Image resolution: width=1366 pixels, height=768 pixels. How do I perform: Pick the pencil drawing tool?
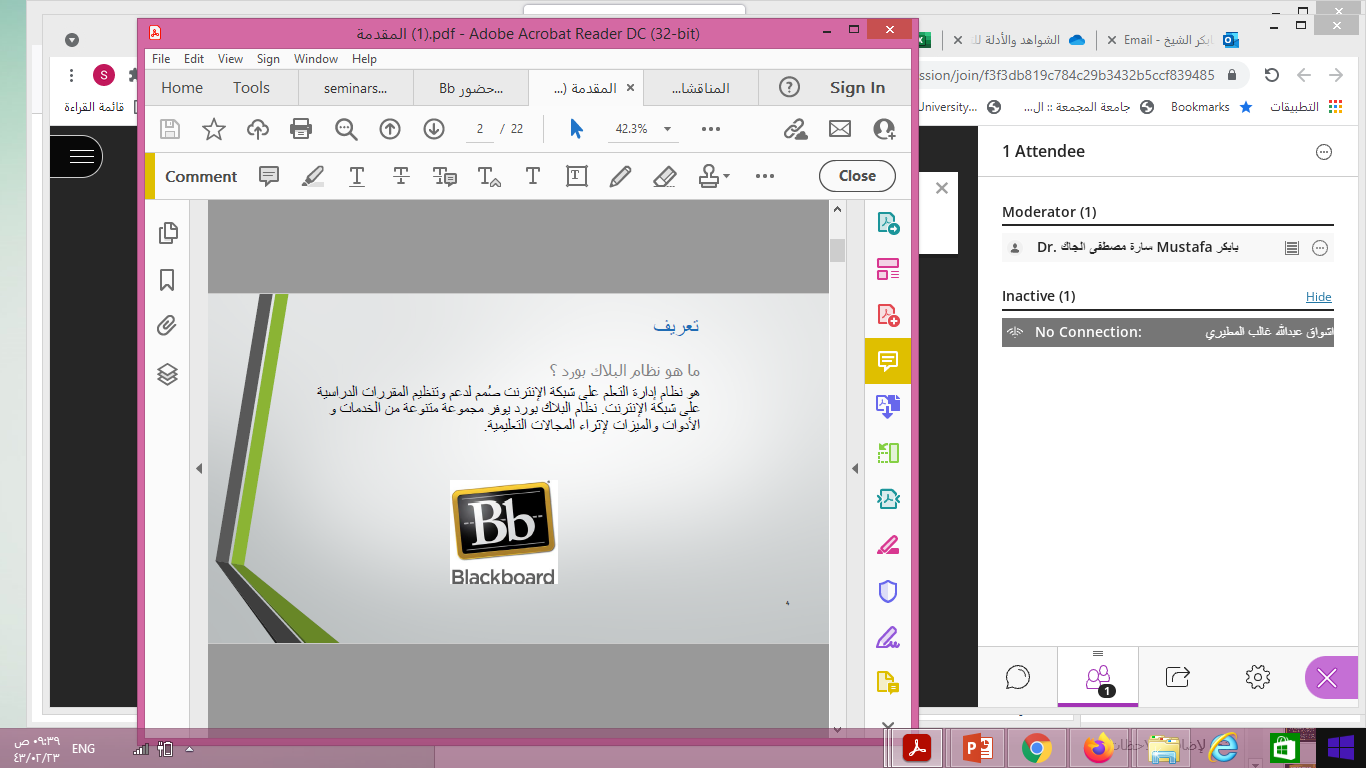coord(620,176)
